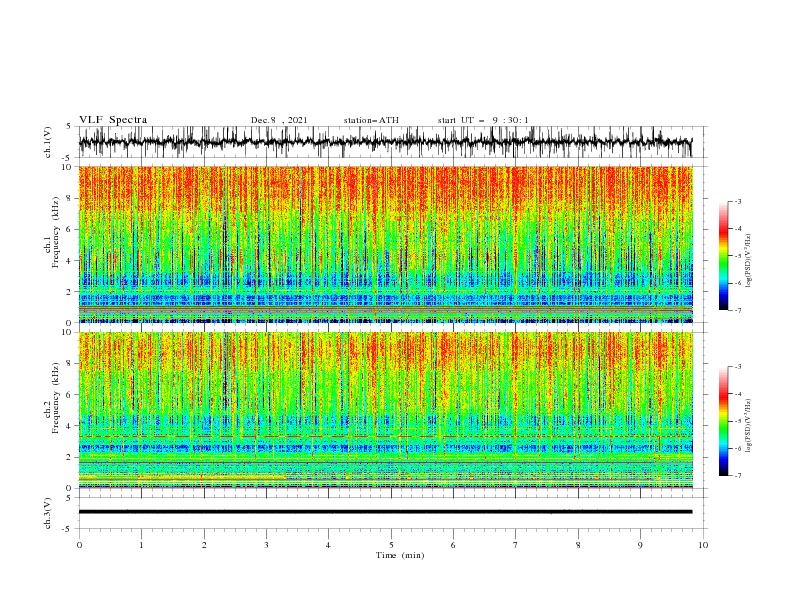Click time axis tick label "3"

[266, 545]
